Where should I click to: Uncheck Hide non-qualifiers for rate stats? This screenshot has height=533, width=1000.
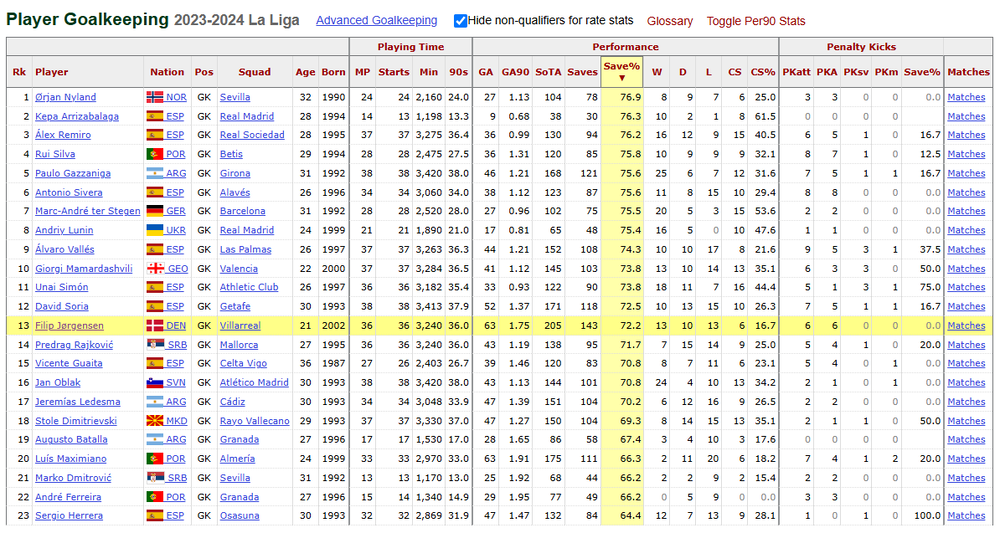point(460,21)
